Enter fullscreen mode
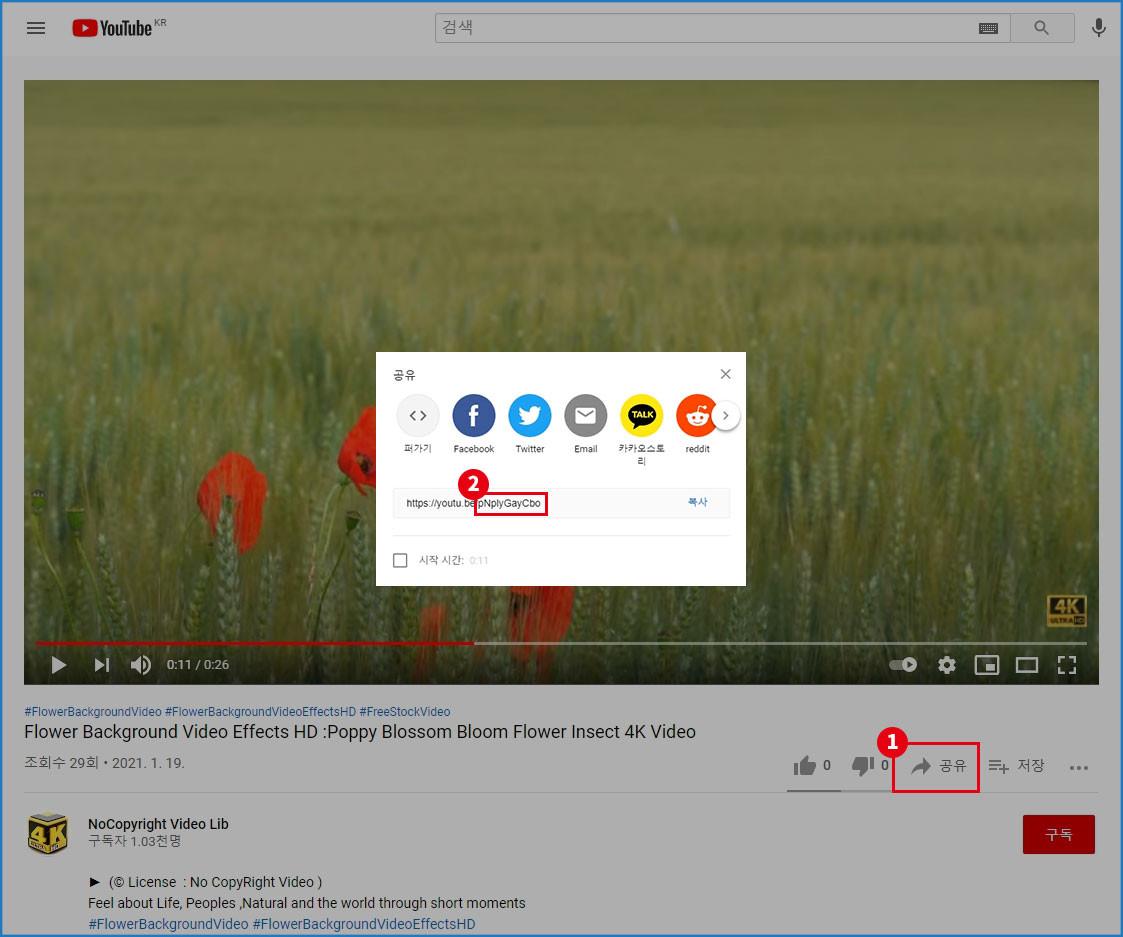Viewport: 1123px width, 937px height. tap(1067, 665)
